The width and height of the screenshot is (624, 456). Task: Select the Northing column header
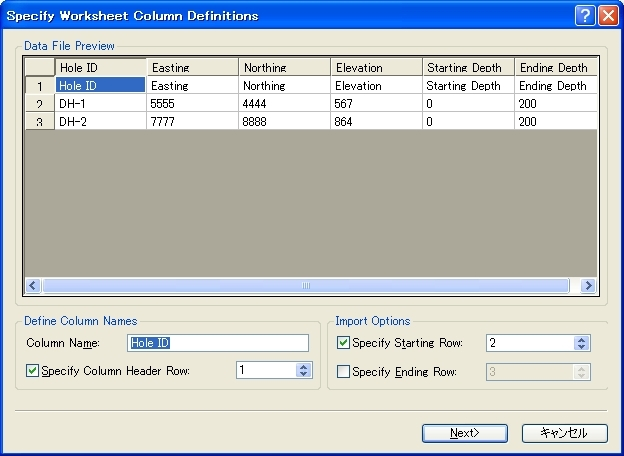pos(284,68)
